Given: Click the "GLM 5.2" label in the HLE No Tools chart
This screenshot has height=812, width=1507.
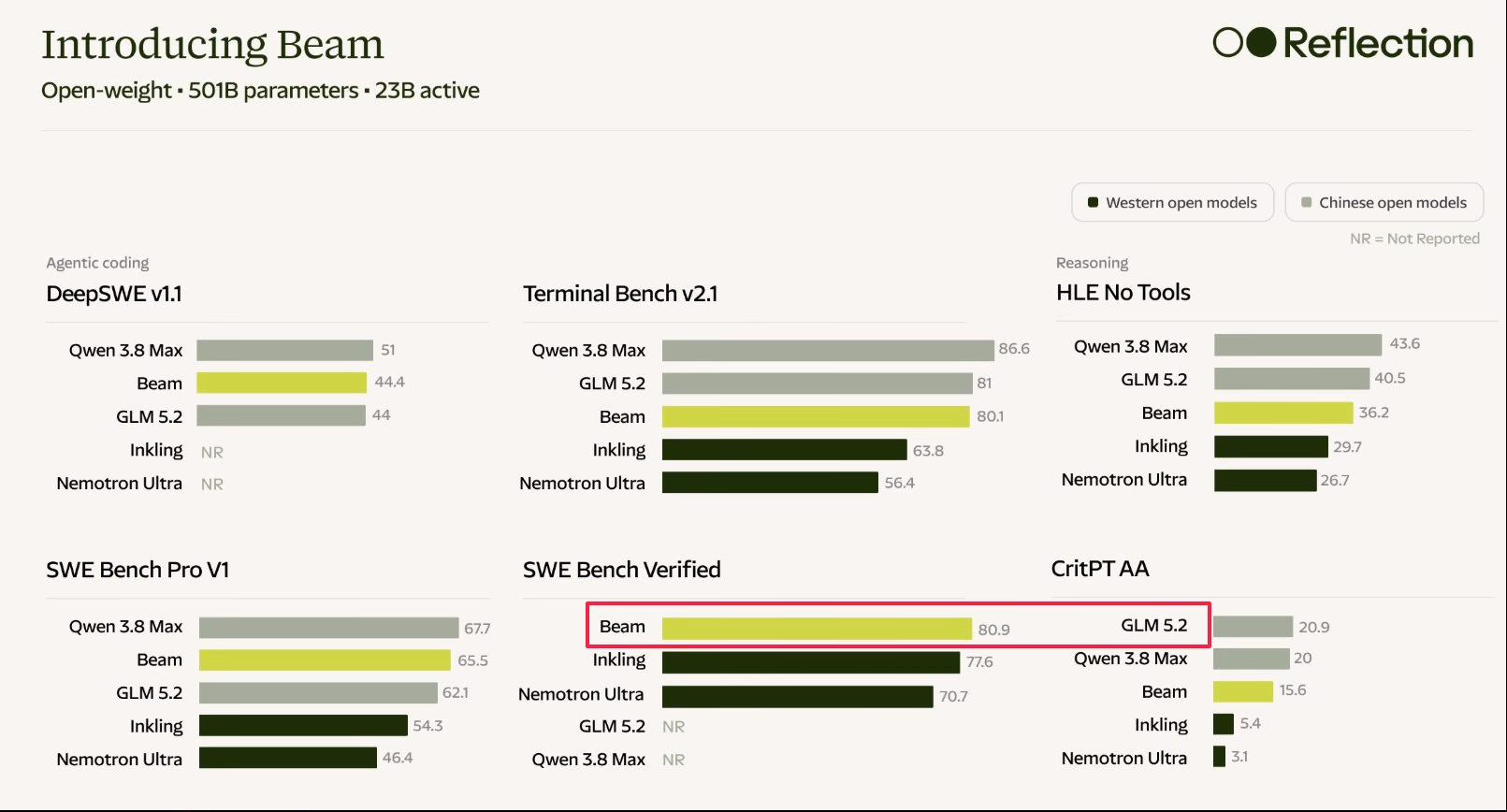Looking at the screenshot, I should point(1153,379).
